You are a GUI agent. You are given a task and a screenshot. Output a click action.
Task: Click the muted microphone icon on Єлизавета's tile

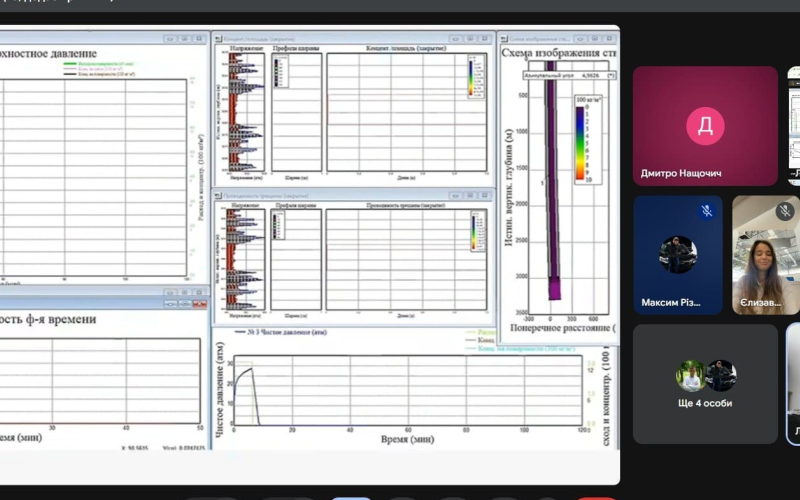[x=785, y=211]
